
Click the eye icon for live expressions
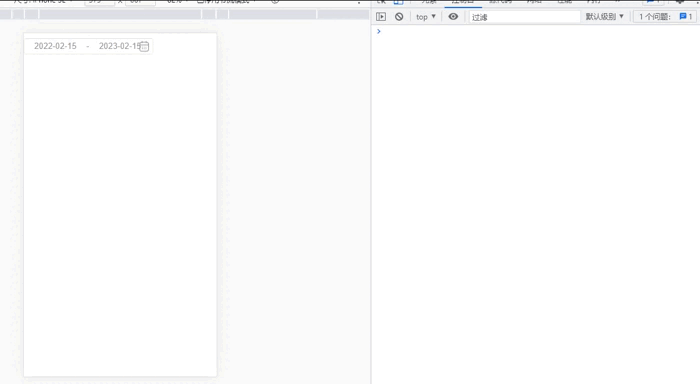pyautogui.click(x=453, y=17)
